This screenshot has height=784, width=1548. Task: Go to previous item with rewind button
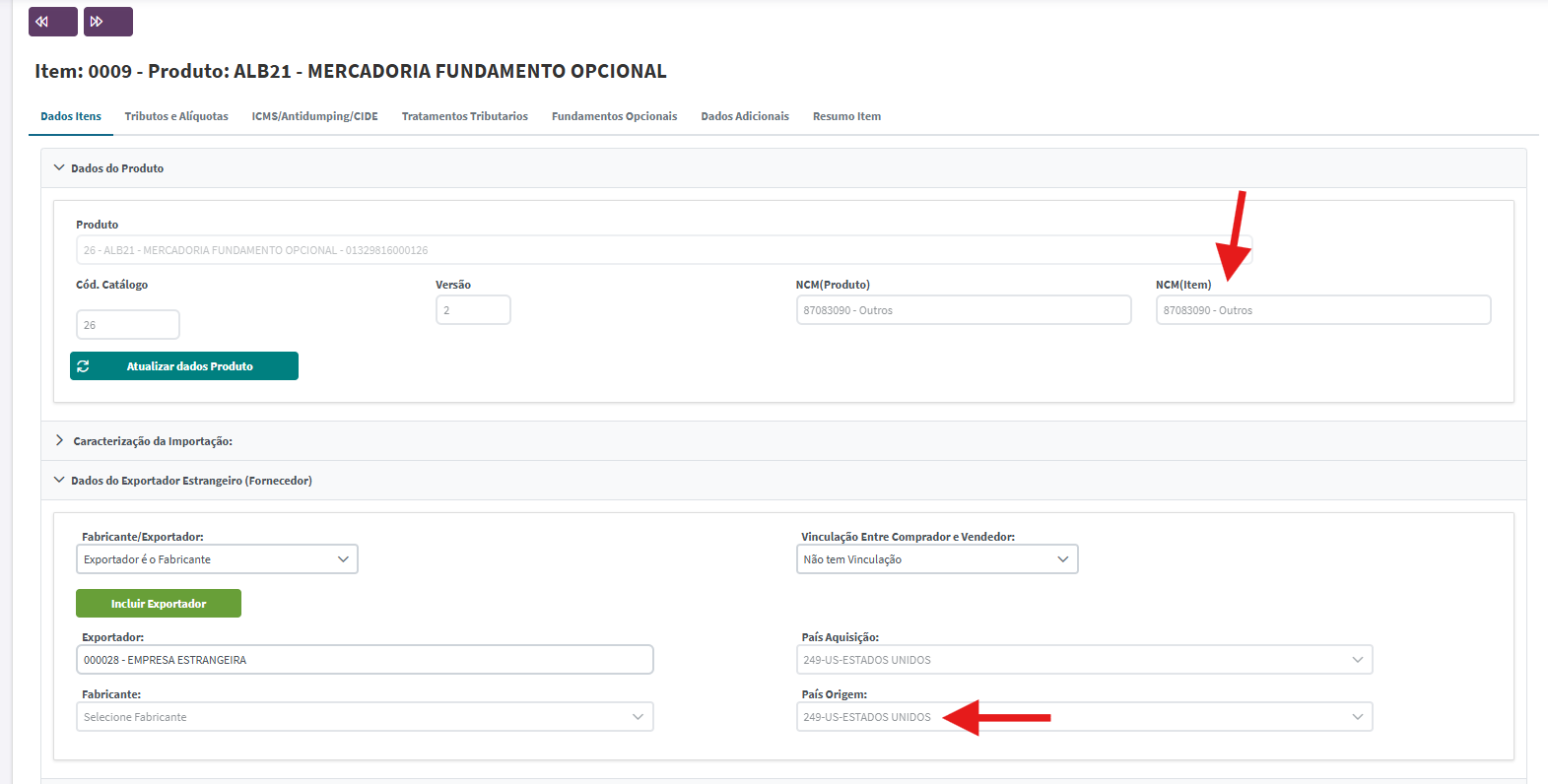pyautogui.click(x=53, y=22)
